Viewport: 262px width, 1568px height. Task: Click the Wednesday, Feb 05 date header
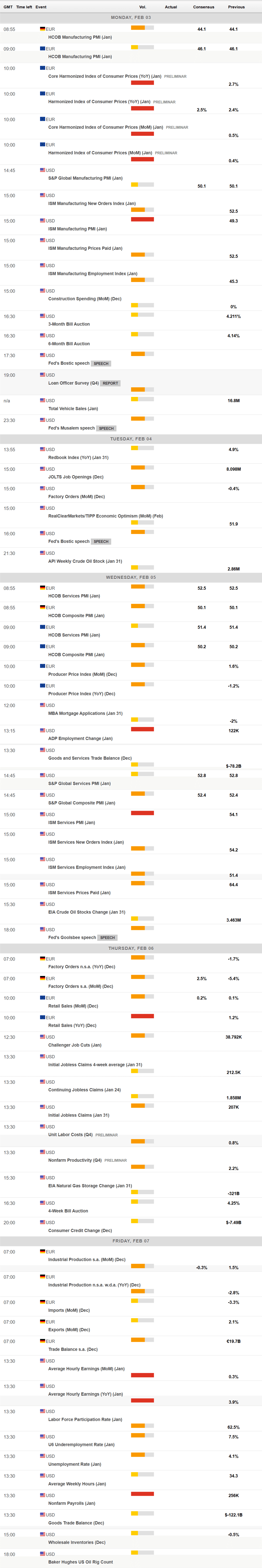(131, 577)
